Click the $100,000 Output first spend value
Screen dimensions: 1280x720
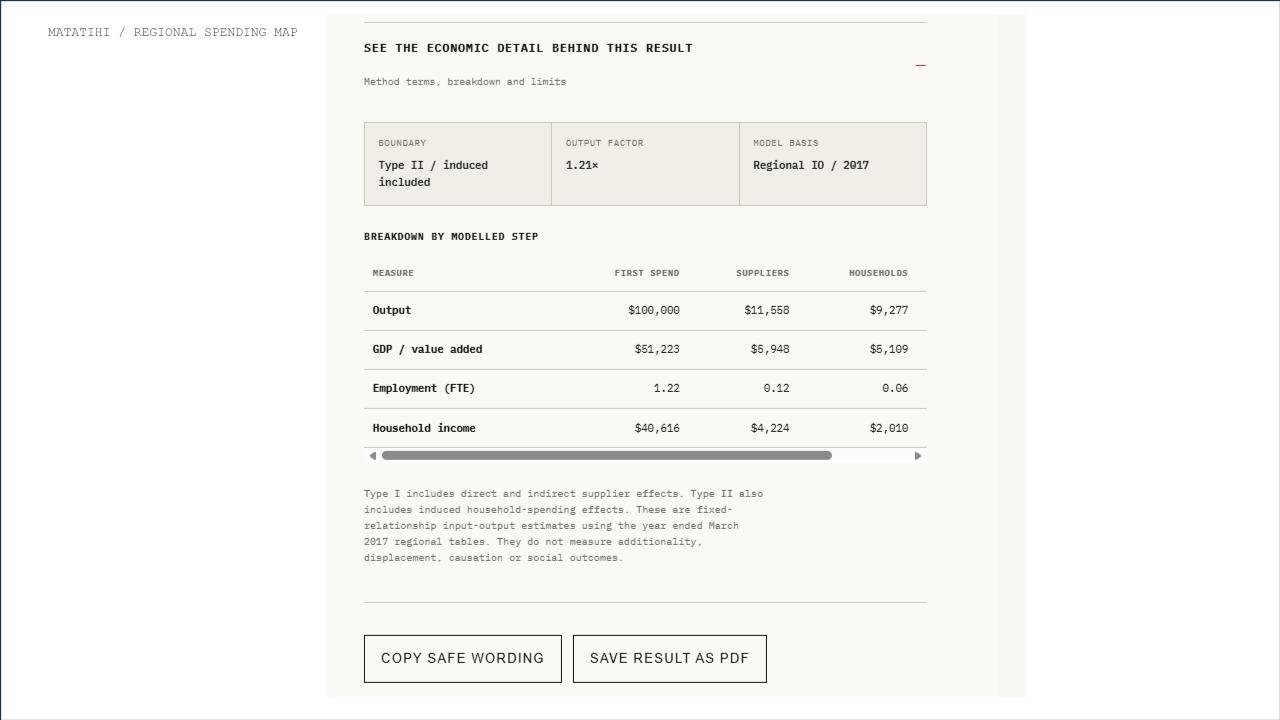[654, 311]
